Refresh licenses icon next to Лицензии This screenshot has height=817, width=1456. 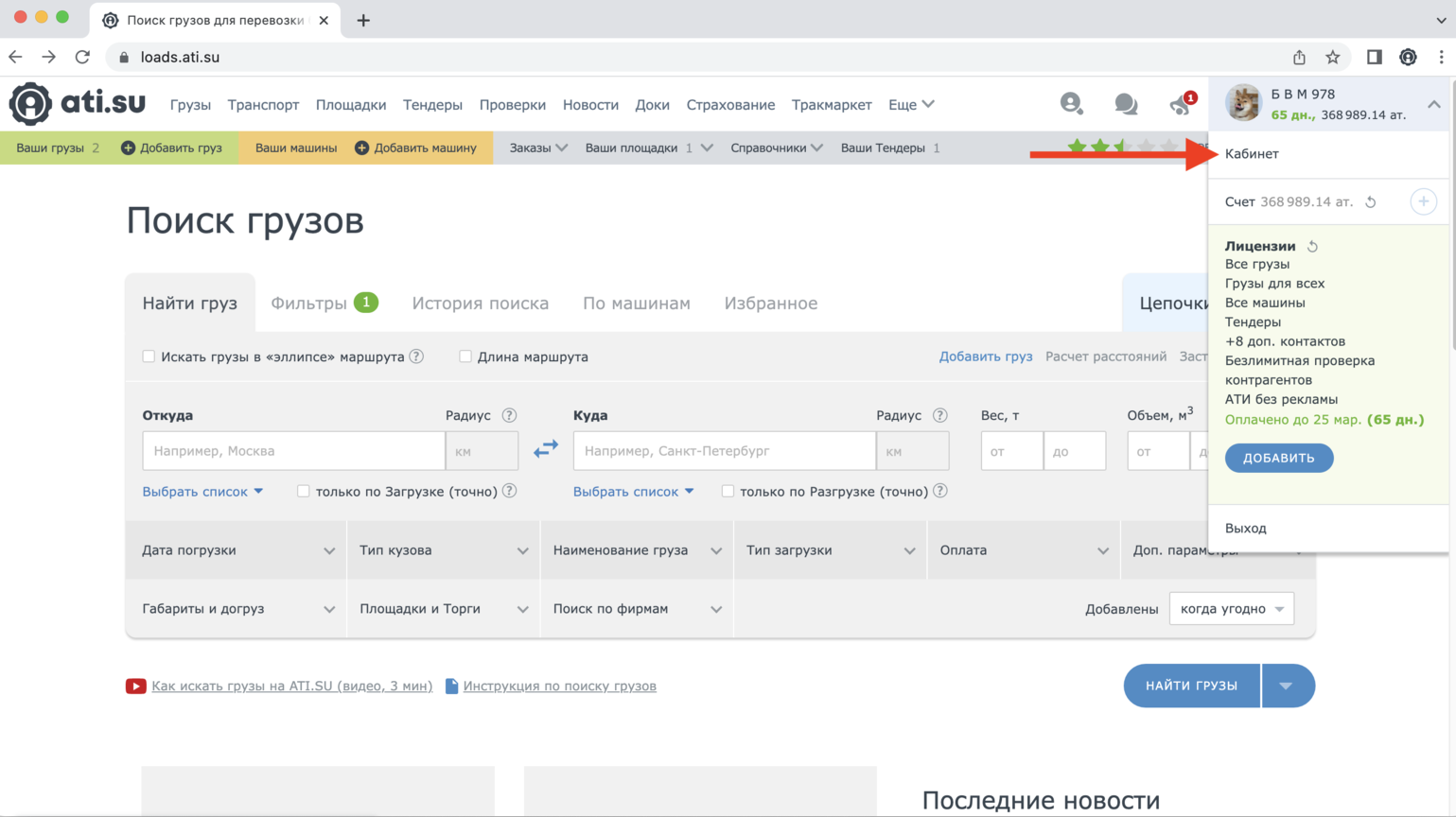pyautogui.click(x=1312, y=246)
